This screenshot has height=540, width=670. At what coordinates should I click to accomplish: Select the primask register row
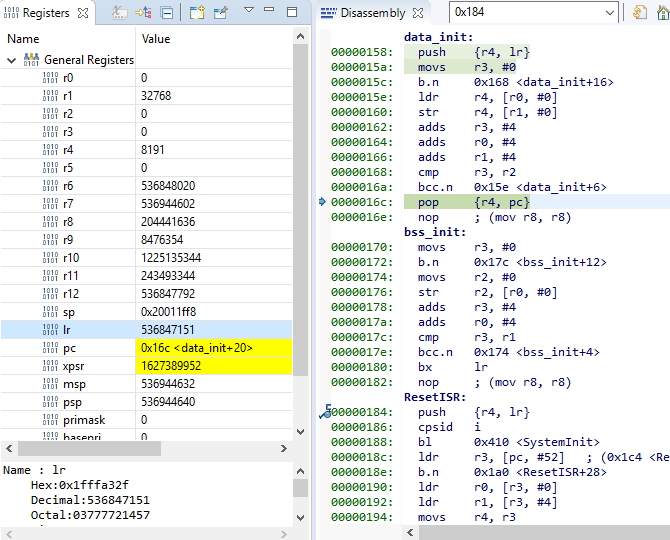146,420
